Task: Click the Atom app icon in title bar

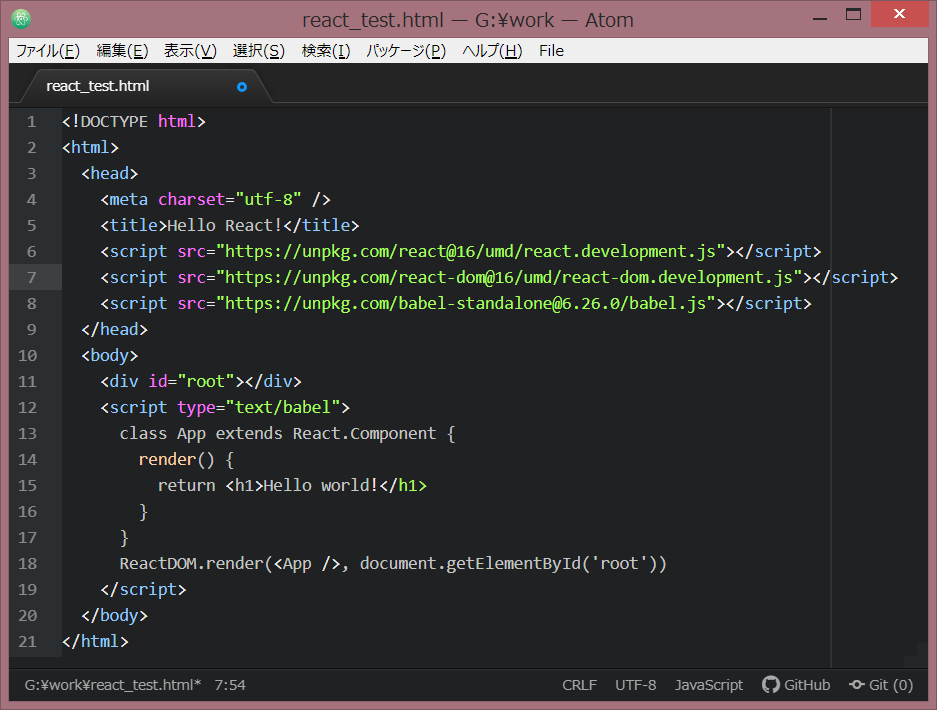Action: pos(21,19)
